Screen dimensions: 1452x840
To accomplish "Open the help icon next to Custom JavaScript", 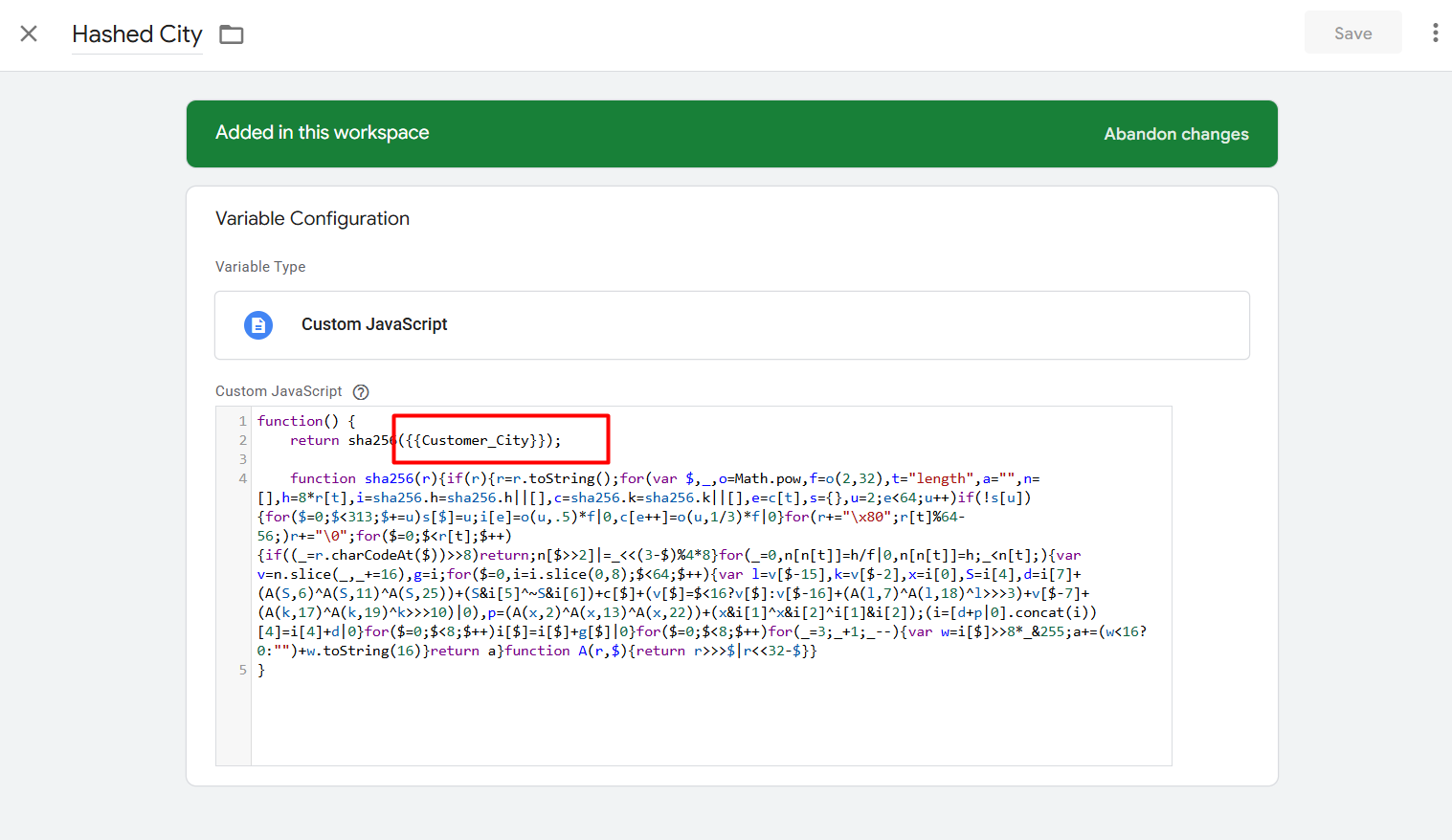I will click(361, 392).
